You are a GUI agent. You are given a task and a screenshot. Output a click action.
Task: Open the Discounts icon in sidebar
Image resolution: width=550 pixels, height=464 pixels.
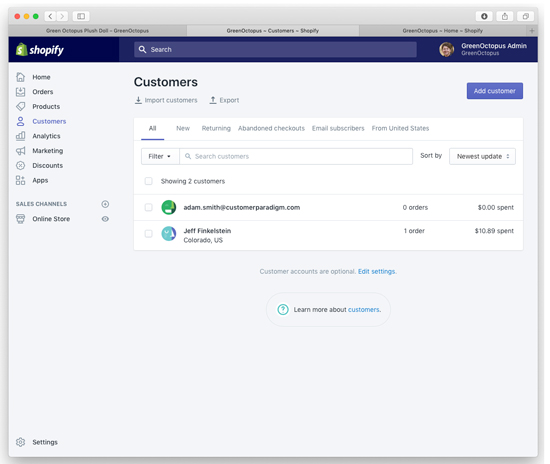(x=20, y=166)
